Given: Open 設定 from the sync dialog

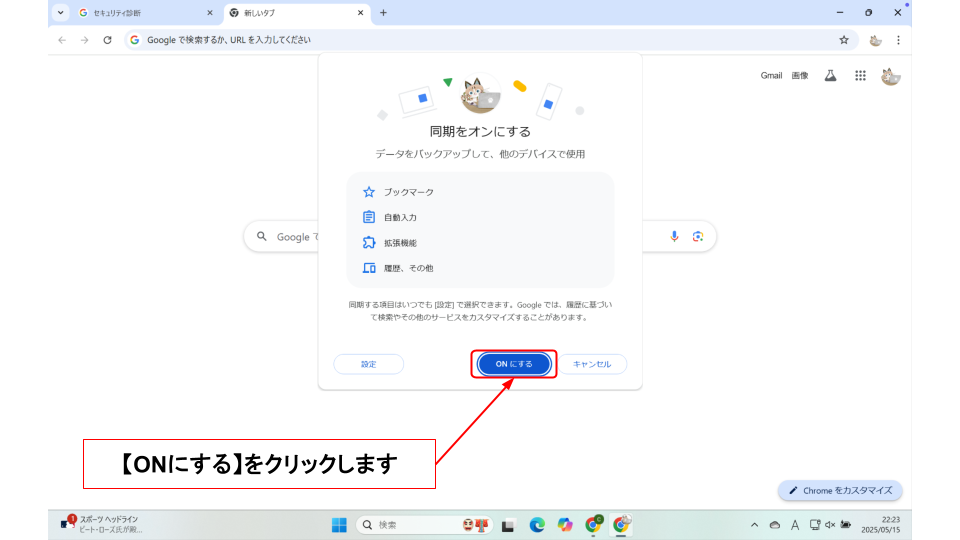Looking at the screenshot, I should (x=369, y=364).
